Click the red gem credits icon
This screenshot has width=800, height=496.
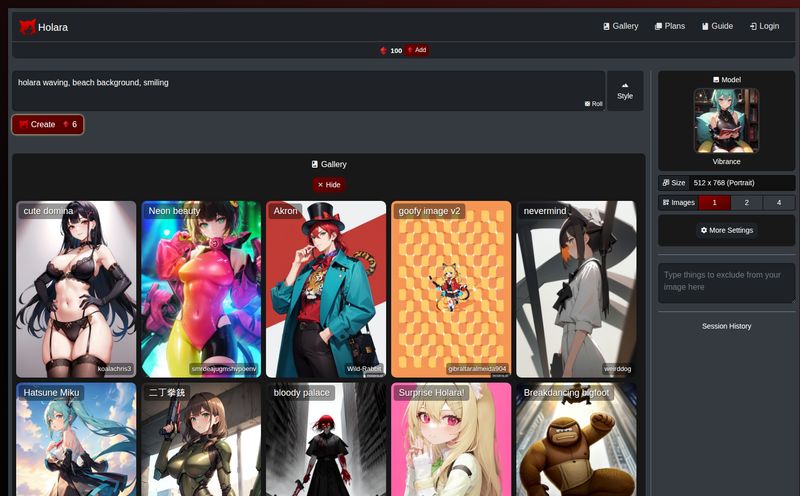tap(383, 51)
